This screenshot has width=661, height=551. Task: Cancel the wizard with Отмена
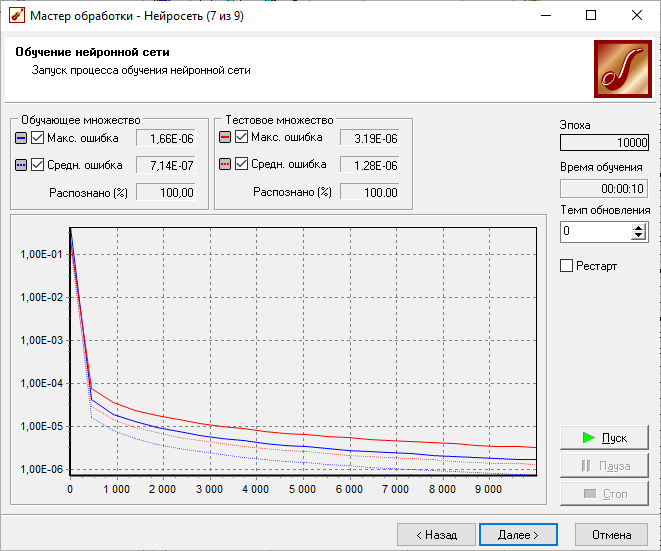point(611,535)
